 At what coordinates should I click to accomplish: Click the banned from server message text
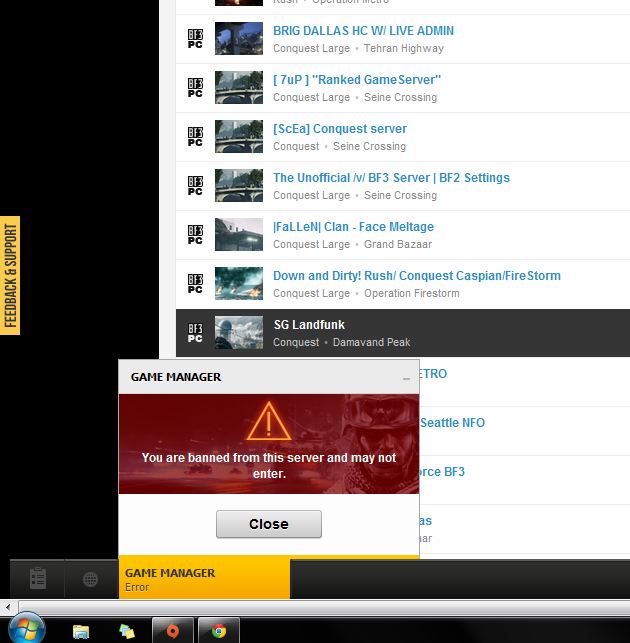[x=269, y=465]
